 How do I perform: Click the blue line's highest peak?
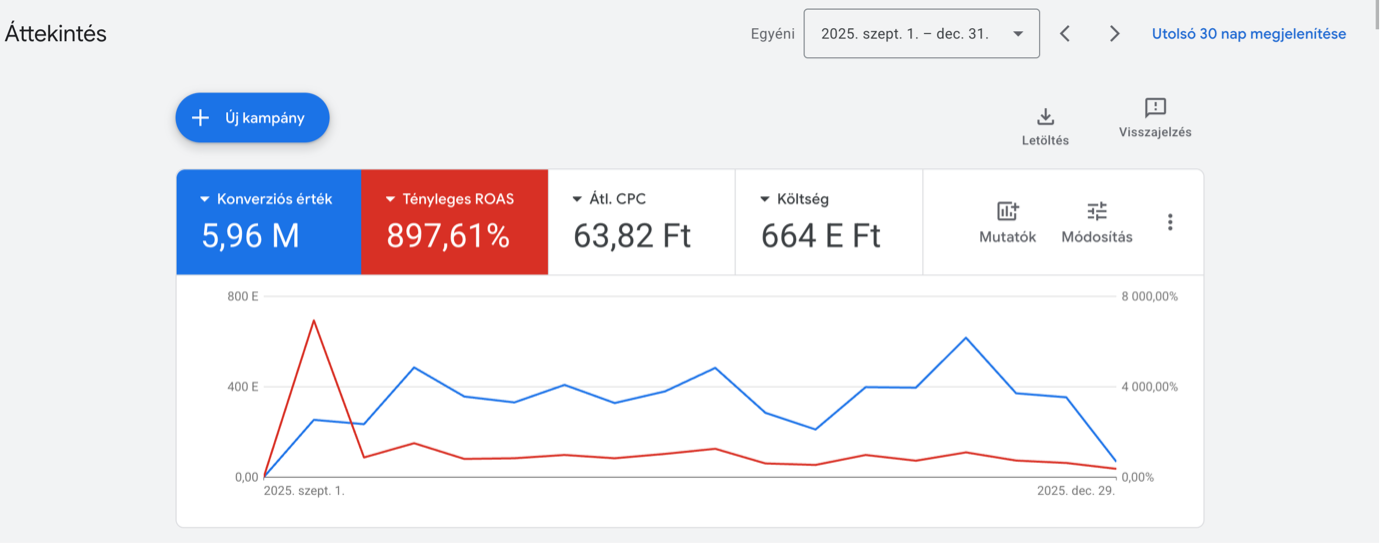pos(966,338)
